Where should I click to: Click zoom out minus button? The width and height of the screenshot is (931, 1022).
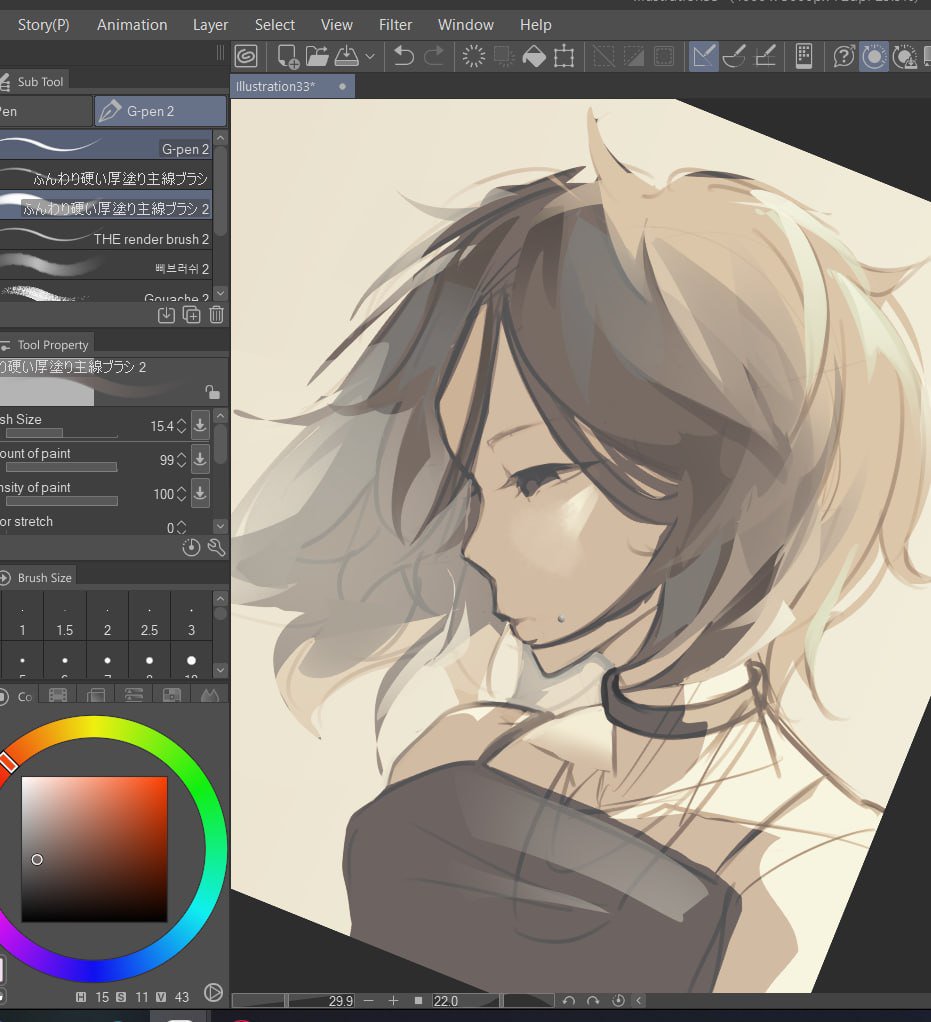368,1000
